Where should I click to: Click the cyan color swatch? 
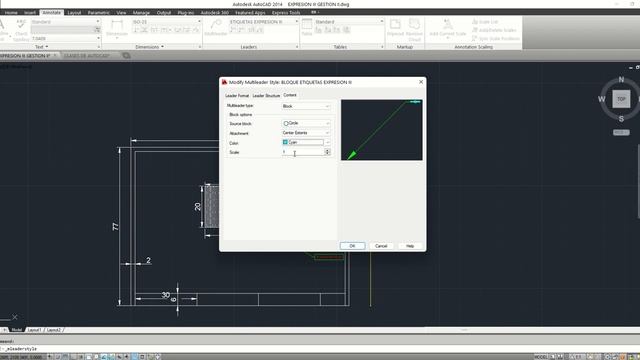(285, 142)
